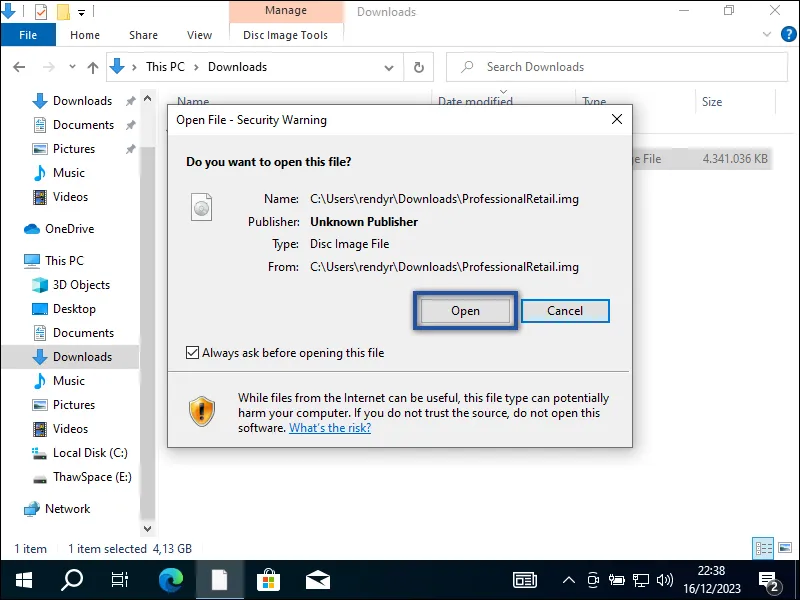Expand hidden icons in the system tray
800x600 pixels.
(x=568, y=579)
